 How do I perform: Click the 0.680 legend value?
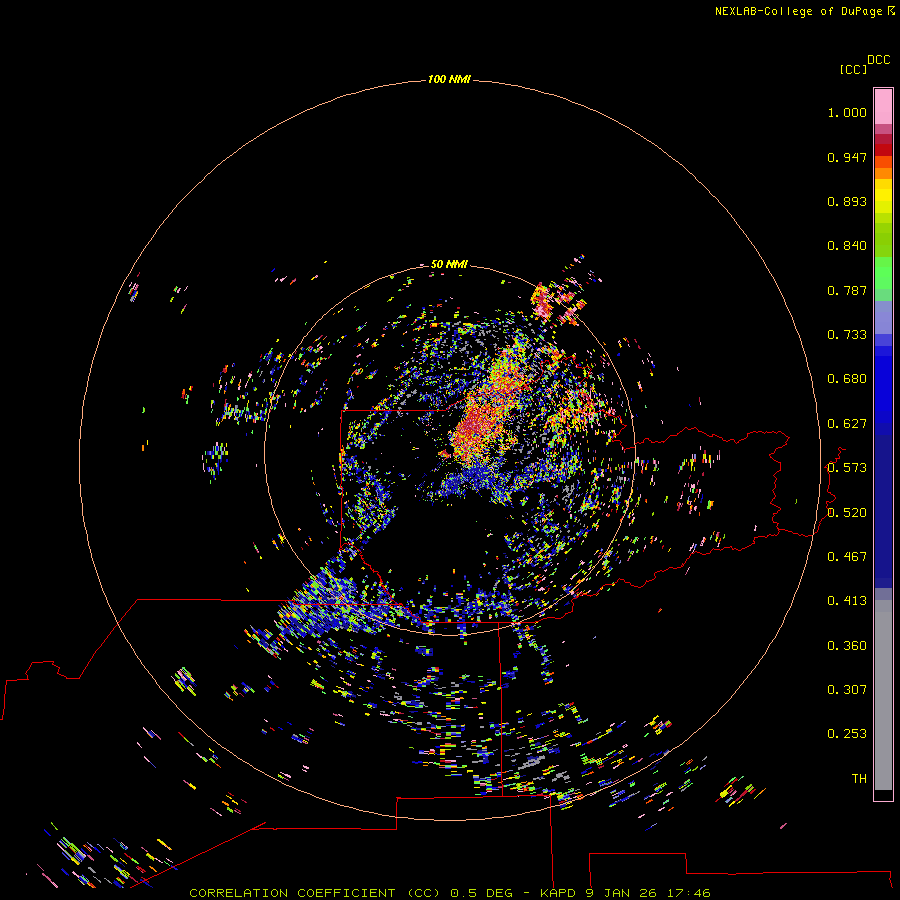pyautogui.click(x=847, y=379)
